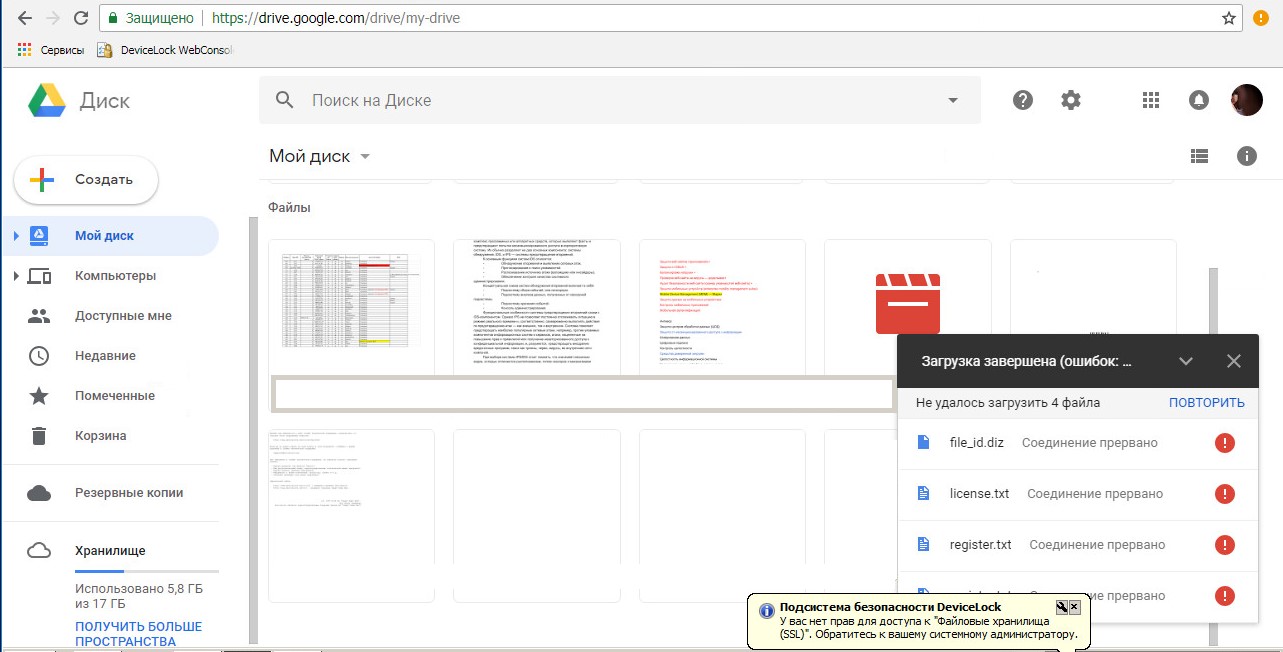Close the DeviceLock notification balloon
The image size is (1283, 652).
pyautogui.click(x=1074, y=607)
